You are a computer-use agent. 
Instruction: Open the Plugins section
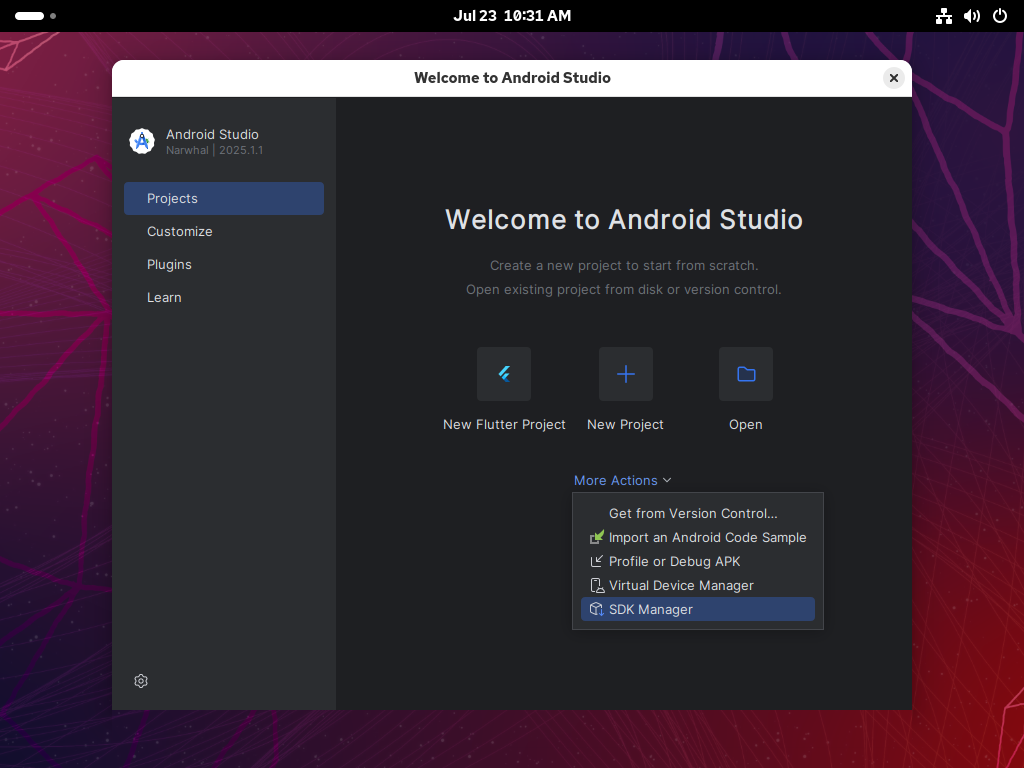[x=169, y=264]
